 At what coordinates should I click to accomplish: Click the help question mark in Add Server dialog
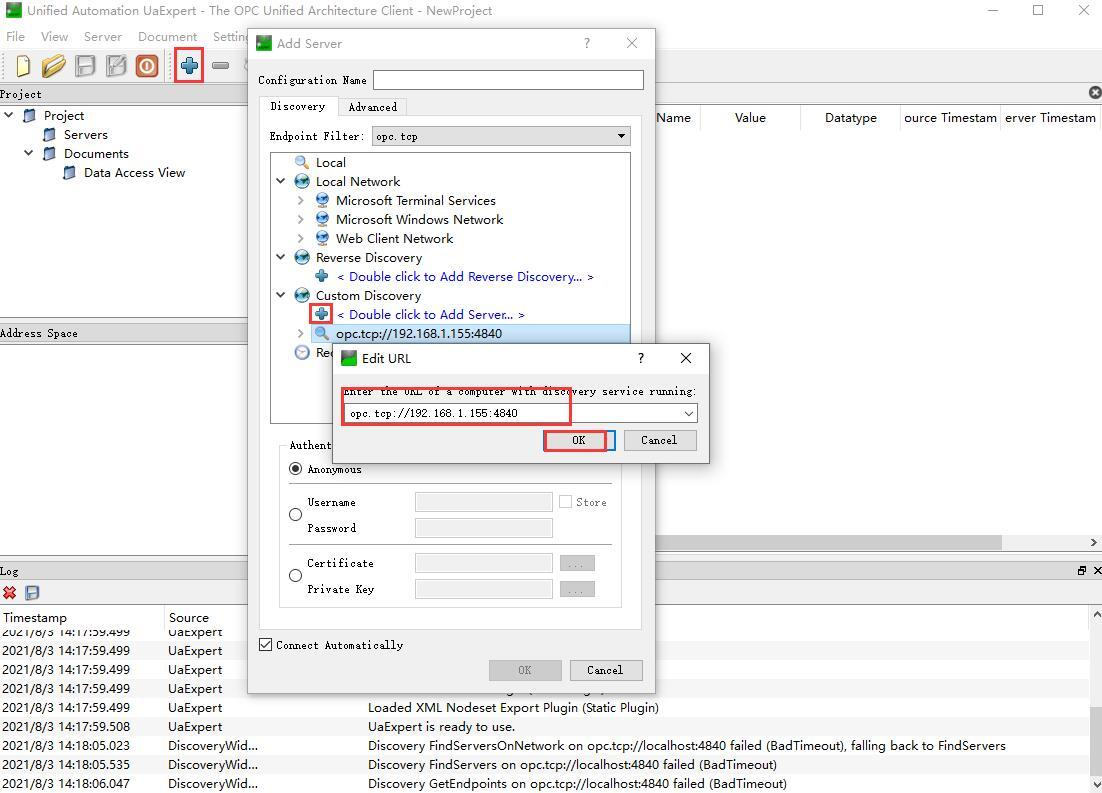click(587, 43)
